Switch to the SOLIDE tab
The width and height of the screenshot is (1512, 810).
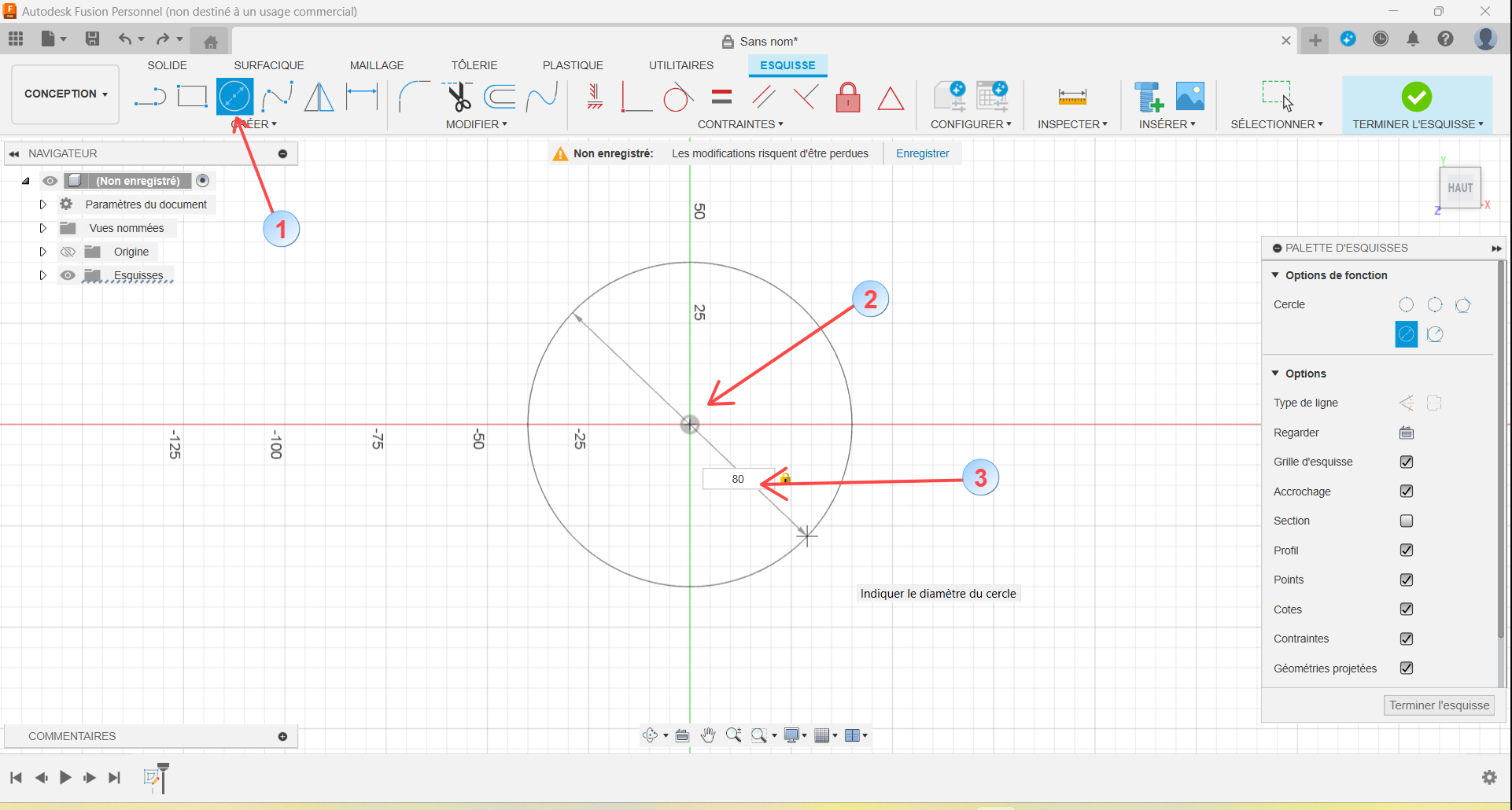pyautogui.click(x=168, y=65)
